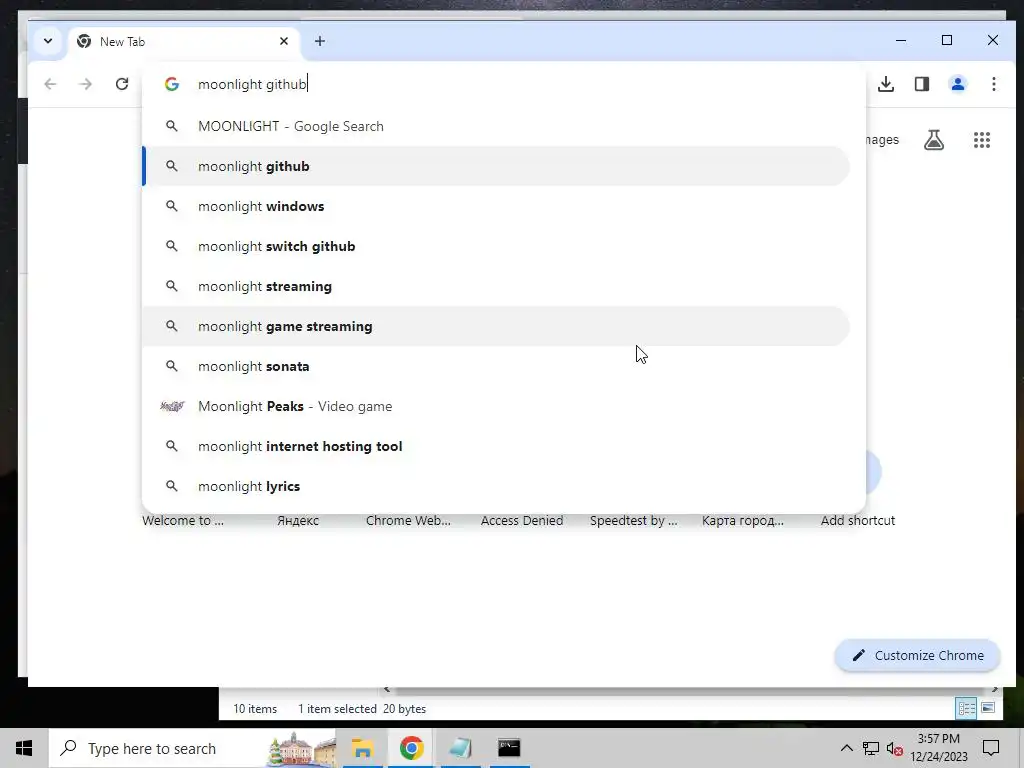Click the Chrome taskbar icon
The width and height of the screenshot is (1024, 768).
(411, 748)
